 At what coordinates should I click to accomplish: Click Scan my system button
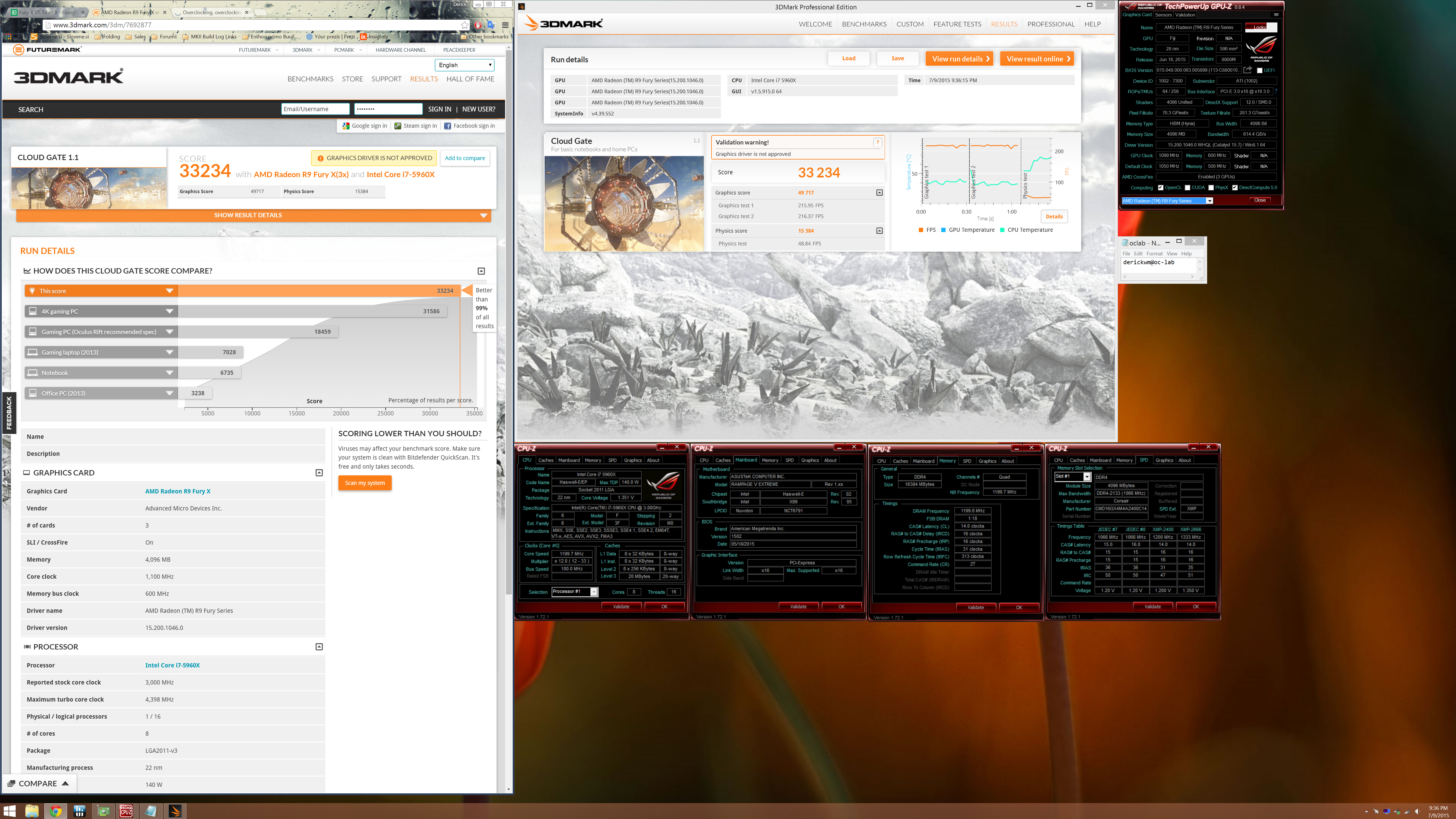[x=365, y=483]
